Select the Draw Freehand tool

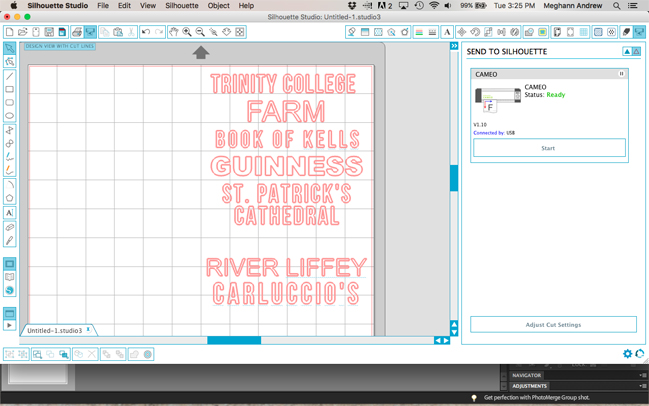click(10, 157)
